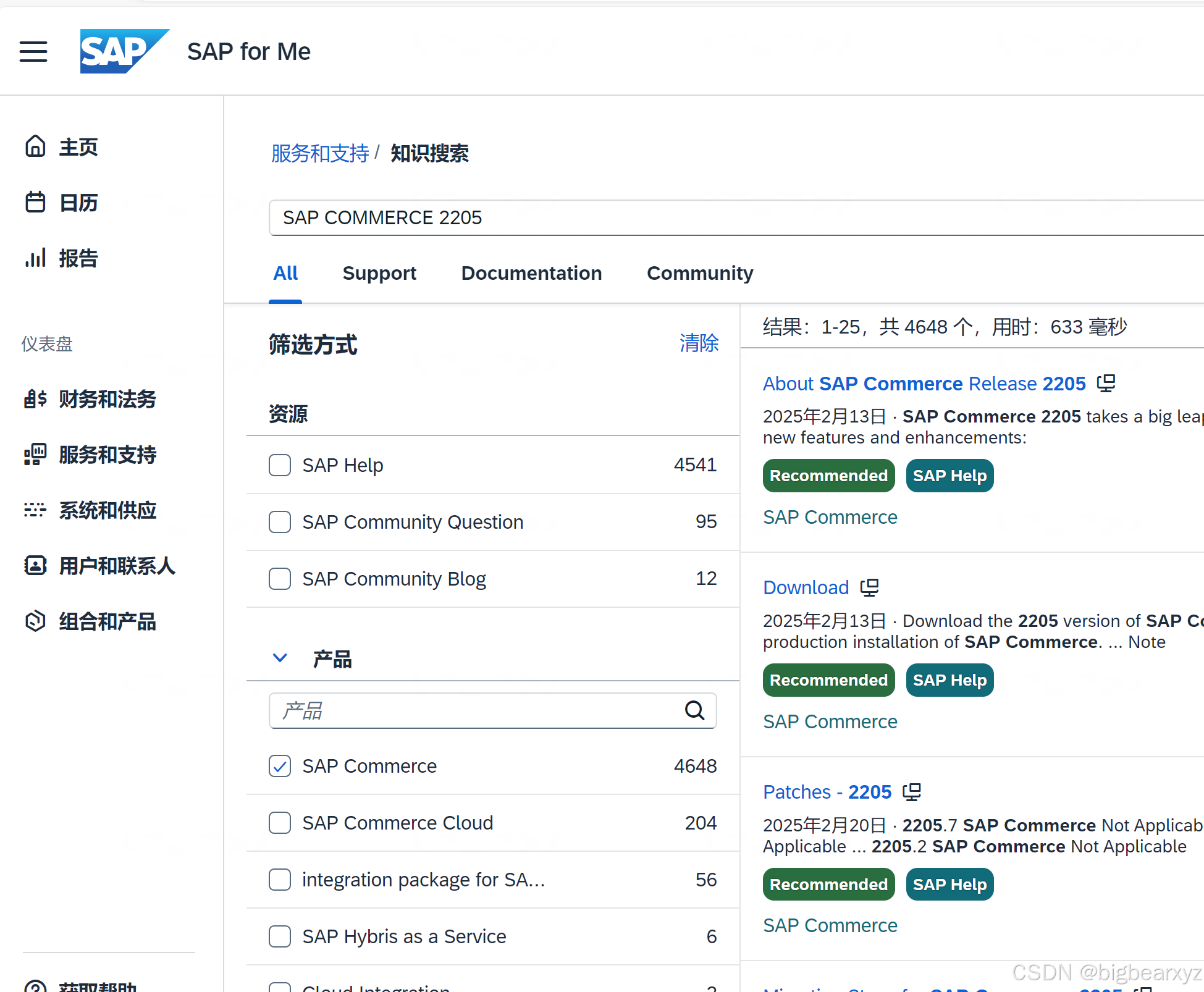This screenshot has width=1204, height=992.
Task: Click Recommended tag on About result
Action: coord(828,476)
